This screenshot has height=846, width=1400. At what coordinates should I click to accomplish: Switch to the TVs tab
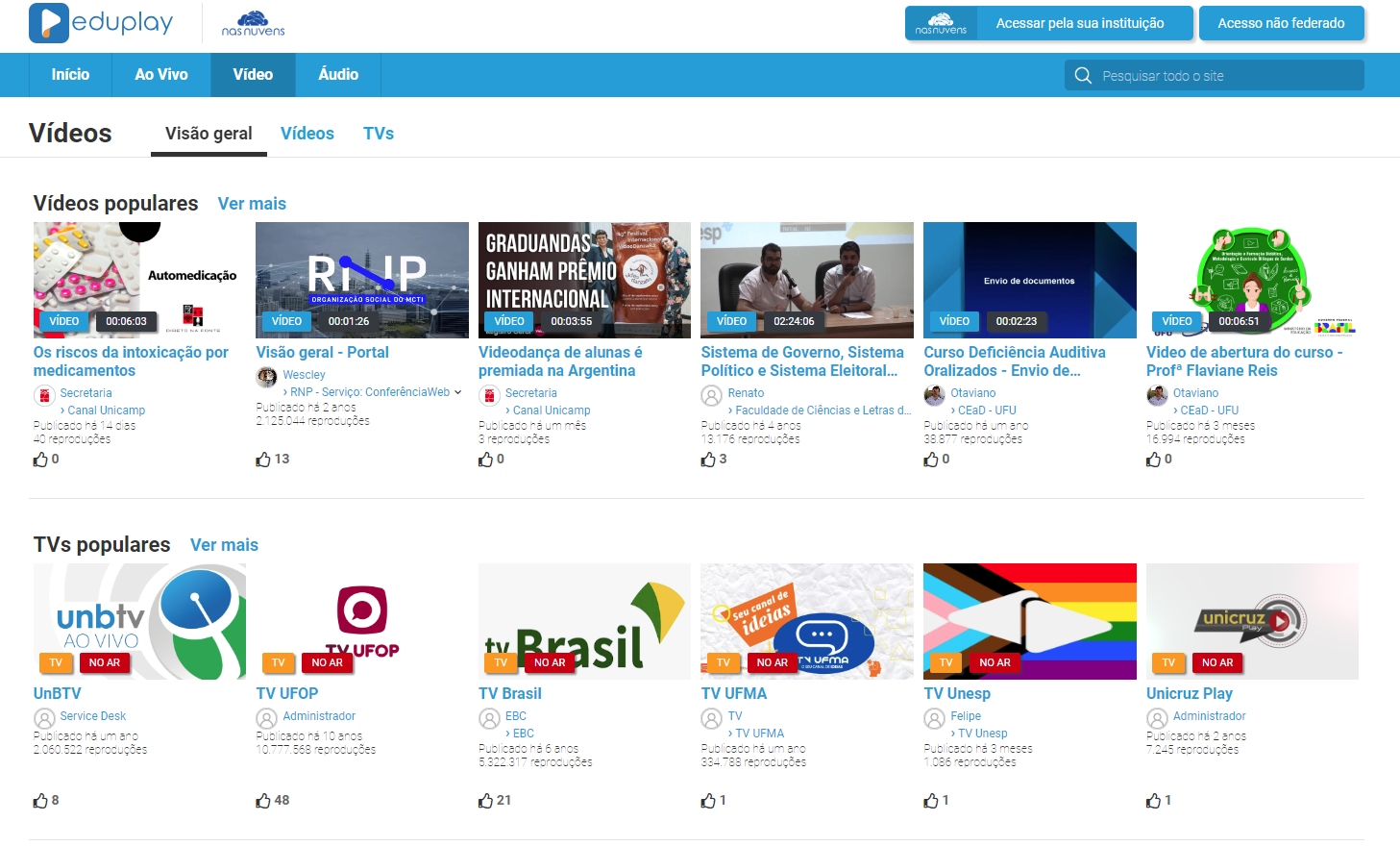[x=379, y=134]
